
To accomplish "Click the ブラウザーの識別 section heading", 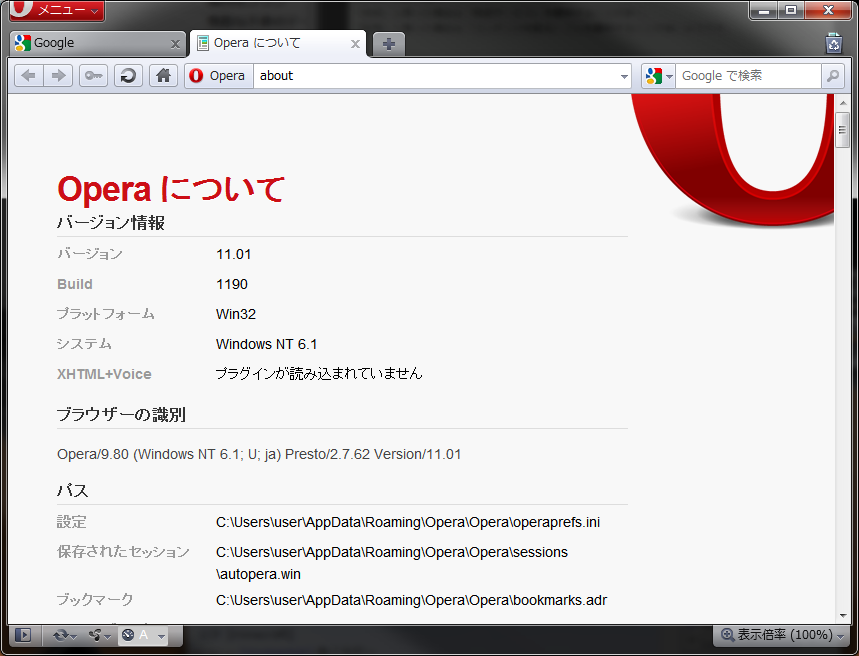I will pyautogui.click(x=121, y=414).
